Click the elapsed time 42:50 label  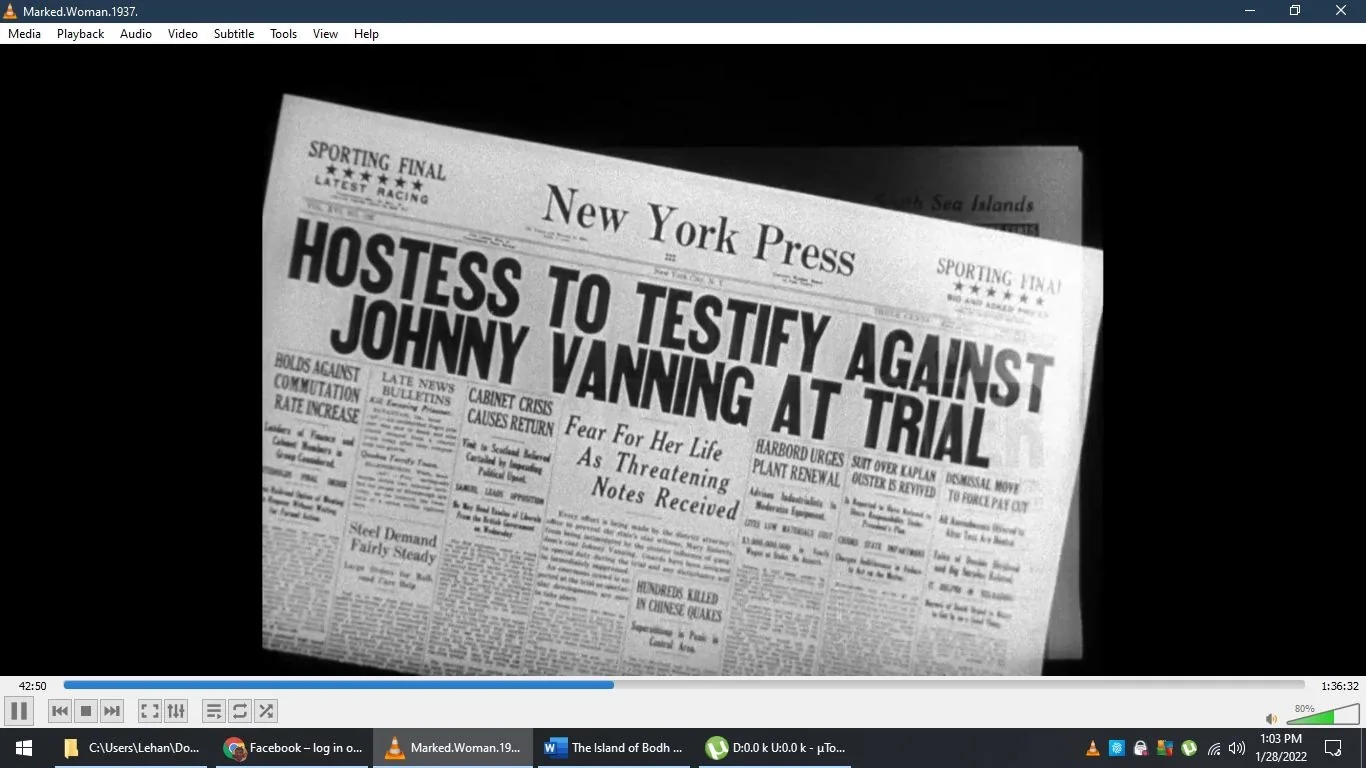pos(33,686)
